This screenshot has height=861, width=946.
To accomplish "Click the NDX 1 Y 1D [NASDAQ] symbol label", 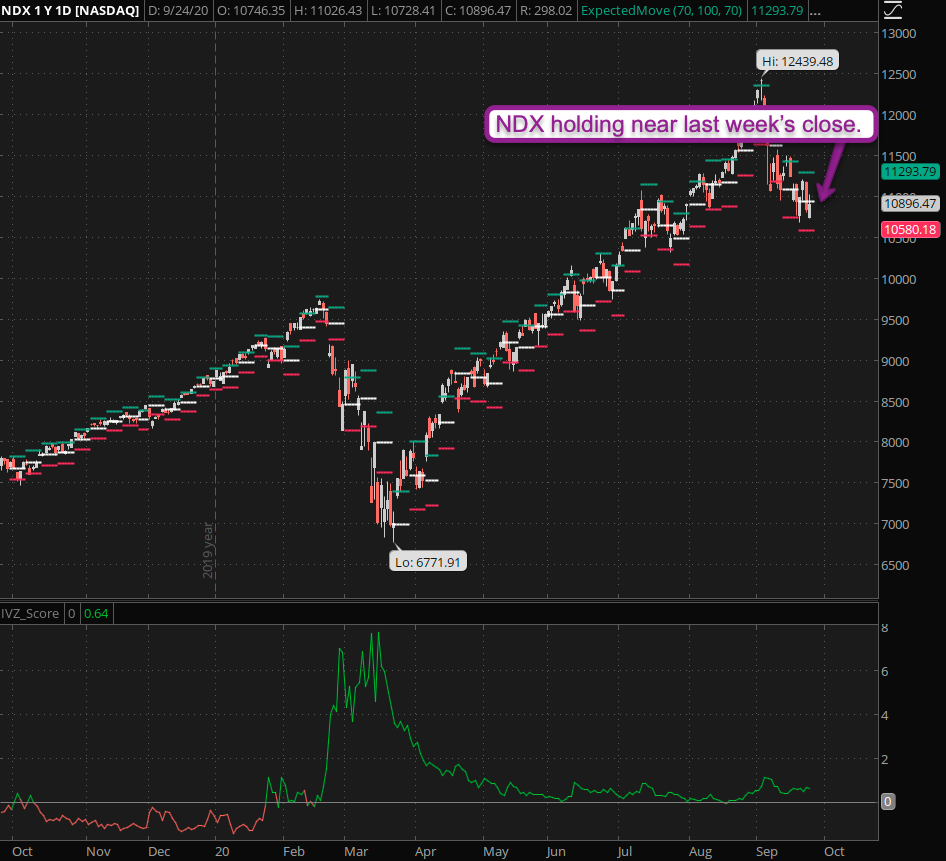I will click(x=70, y=11).
